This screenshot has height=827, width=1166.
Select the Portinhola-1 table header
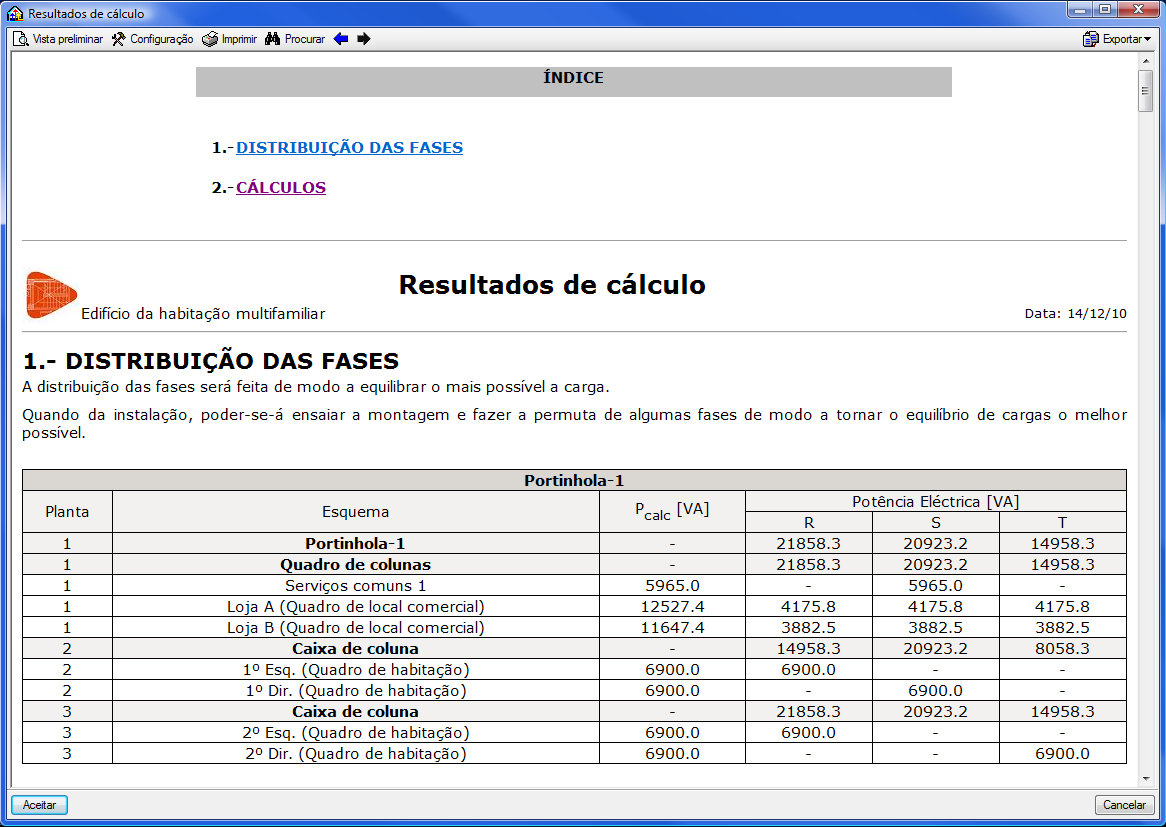[x=575, y=480]
